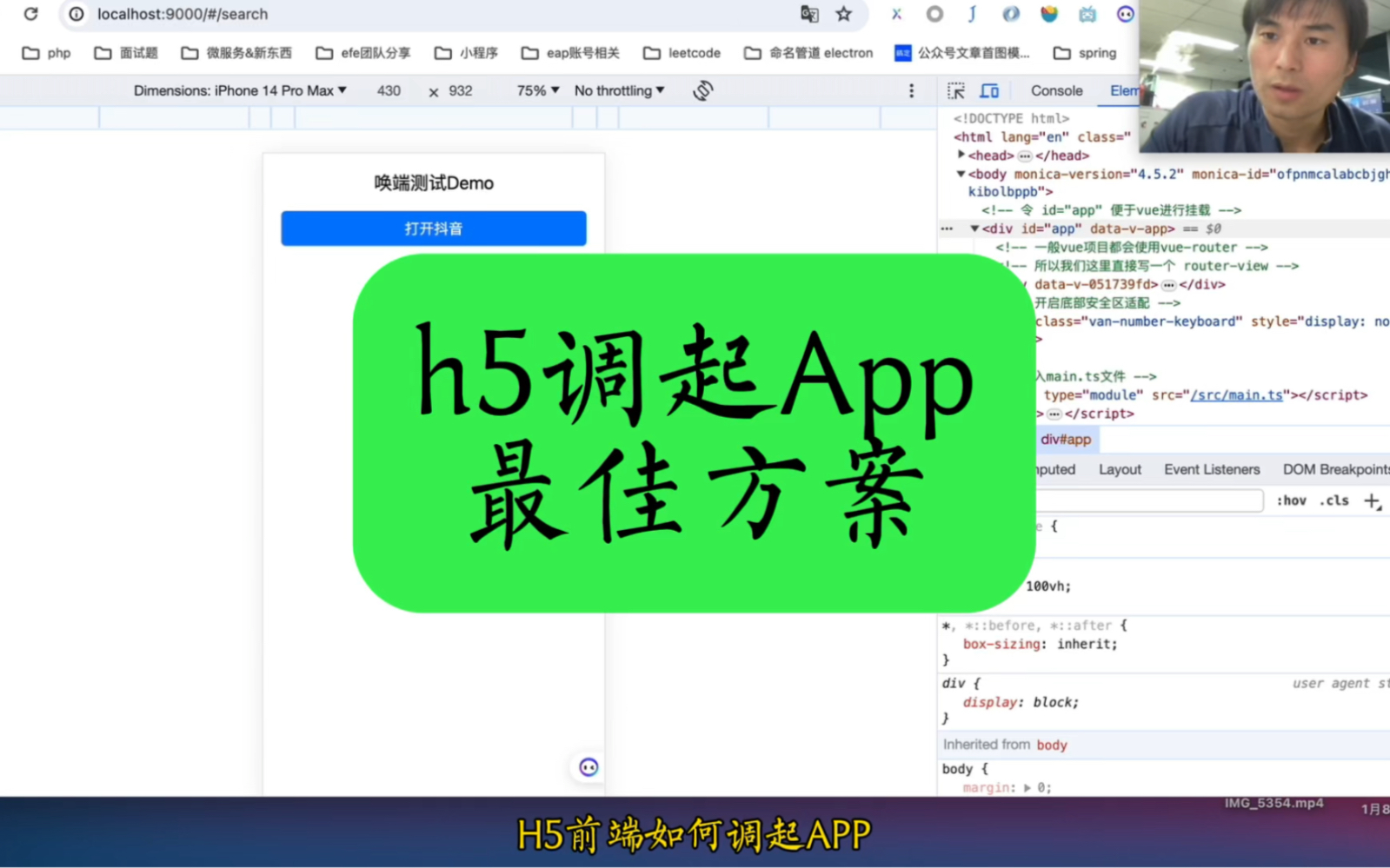Toggle the :hov element state button

pos(1291,500)
